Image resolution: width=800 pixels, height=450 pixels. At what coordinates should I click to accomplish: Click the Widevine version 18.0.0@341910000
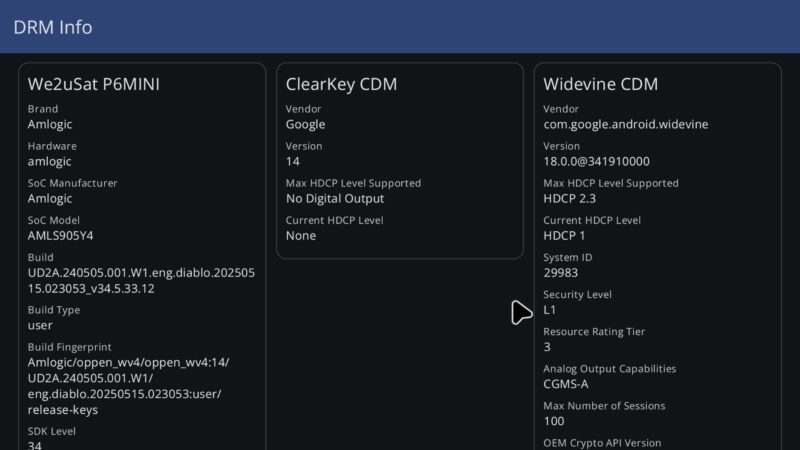point(596,161)
